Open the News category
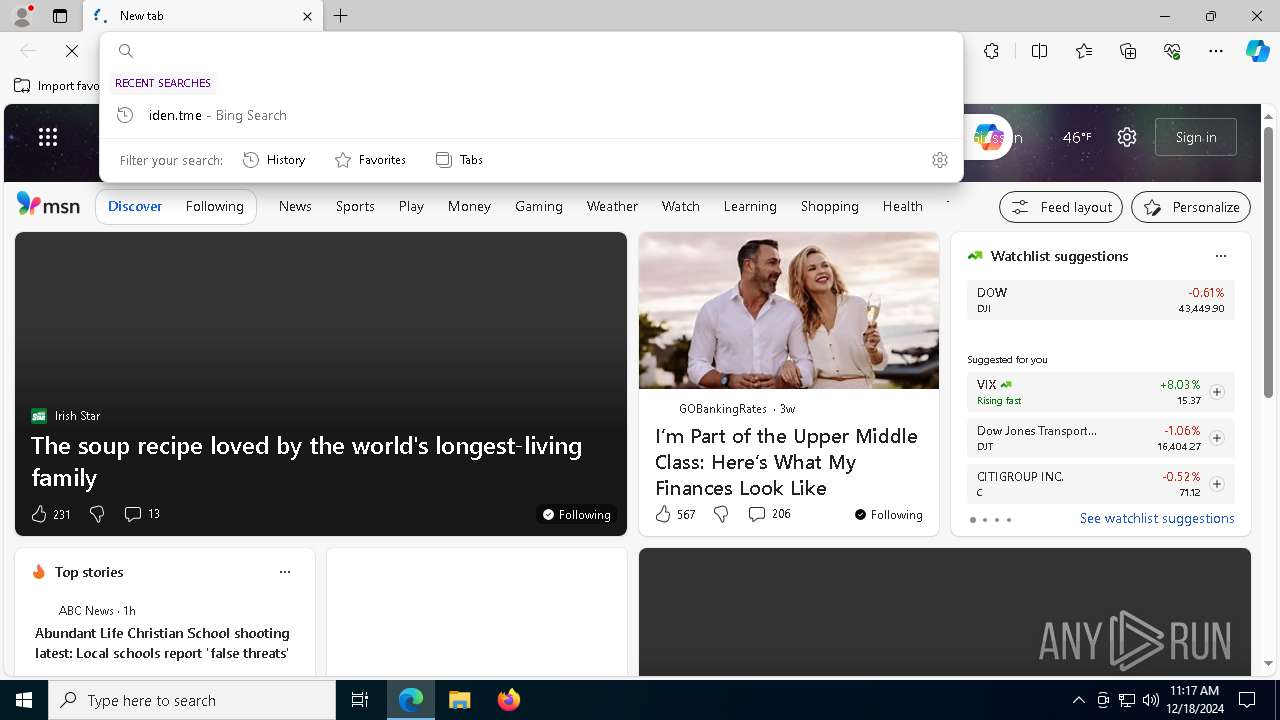This screenshot has width=1280, height=720. pyautogui.click(x=295, y=206)
